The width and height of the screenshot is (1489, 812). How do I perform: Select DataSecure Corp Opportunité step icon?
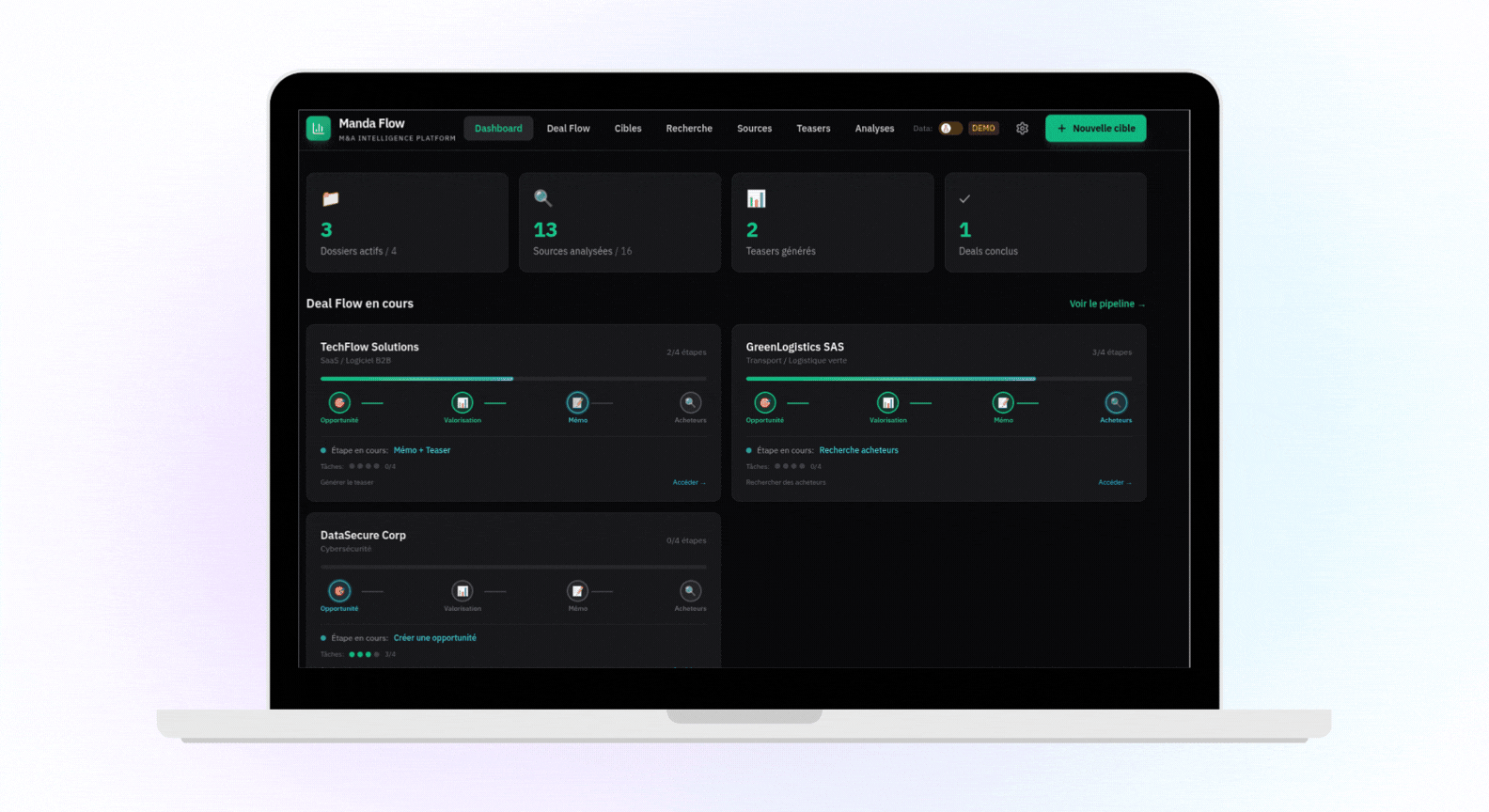tap(339, 591)
